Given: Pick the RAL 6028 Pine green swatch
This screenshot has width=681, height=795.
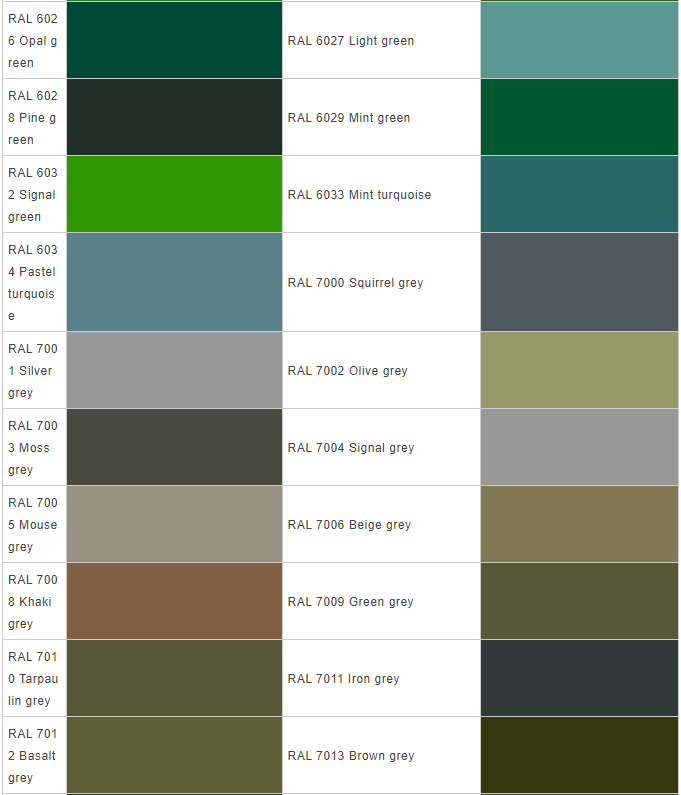Looking at the screenshot, I should 174,117.
